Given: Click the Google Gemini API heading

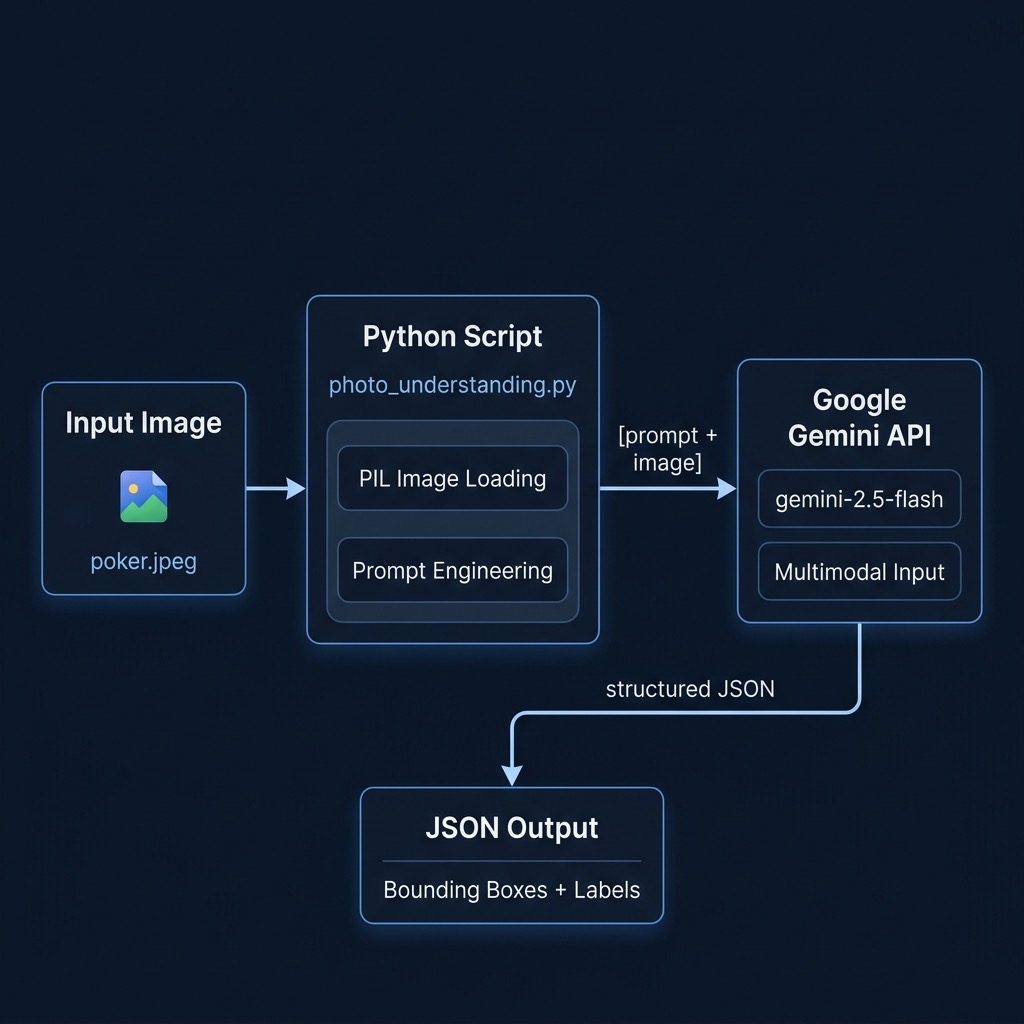Looking at the screenshot, I should 859,417.
